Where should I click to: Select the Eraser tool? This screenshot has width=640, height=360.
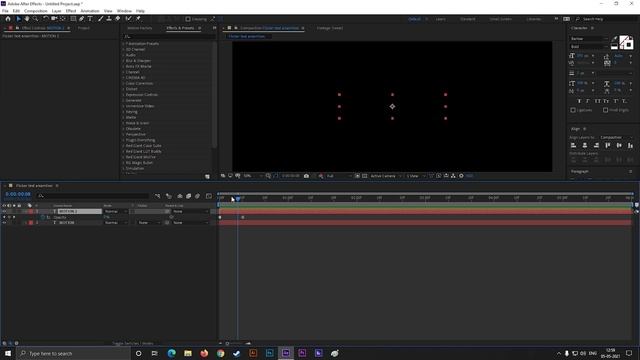[x=118, y=19]
